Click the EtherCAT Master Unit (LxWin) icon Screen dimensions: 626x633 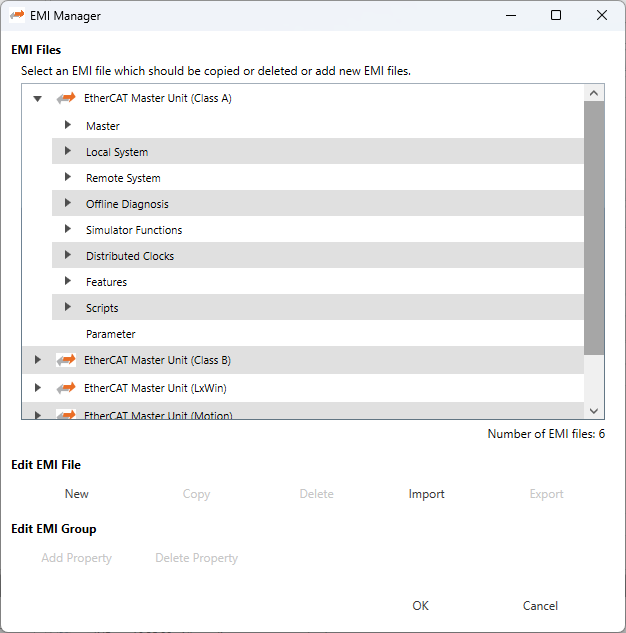[66, 387]
